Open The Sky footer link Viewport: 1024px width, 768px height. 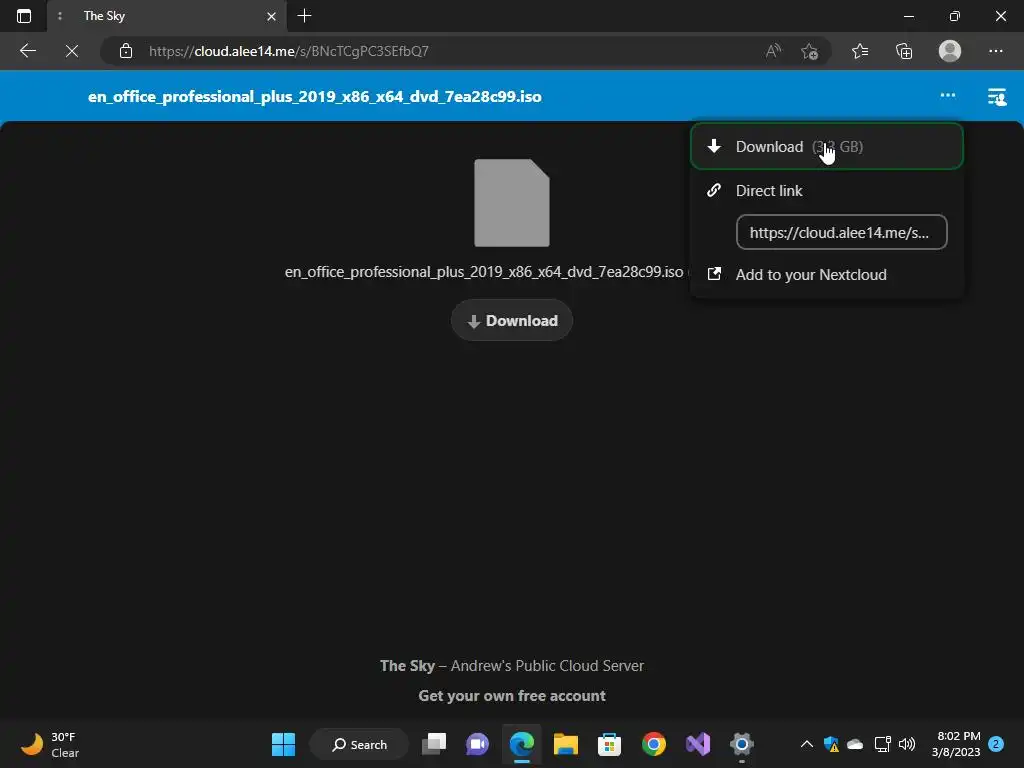click(x=407, y=666)
